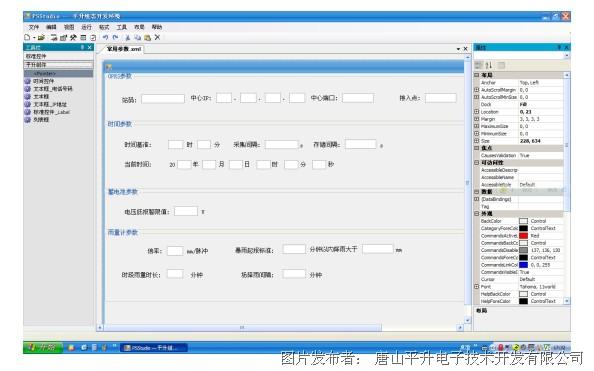Expand the Size property
The height and width of the screenshot is (371, 594).
pos(477,141)
